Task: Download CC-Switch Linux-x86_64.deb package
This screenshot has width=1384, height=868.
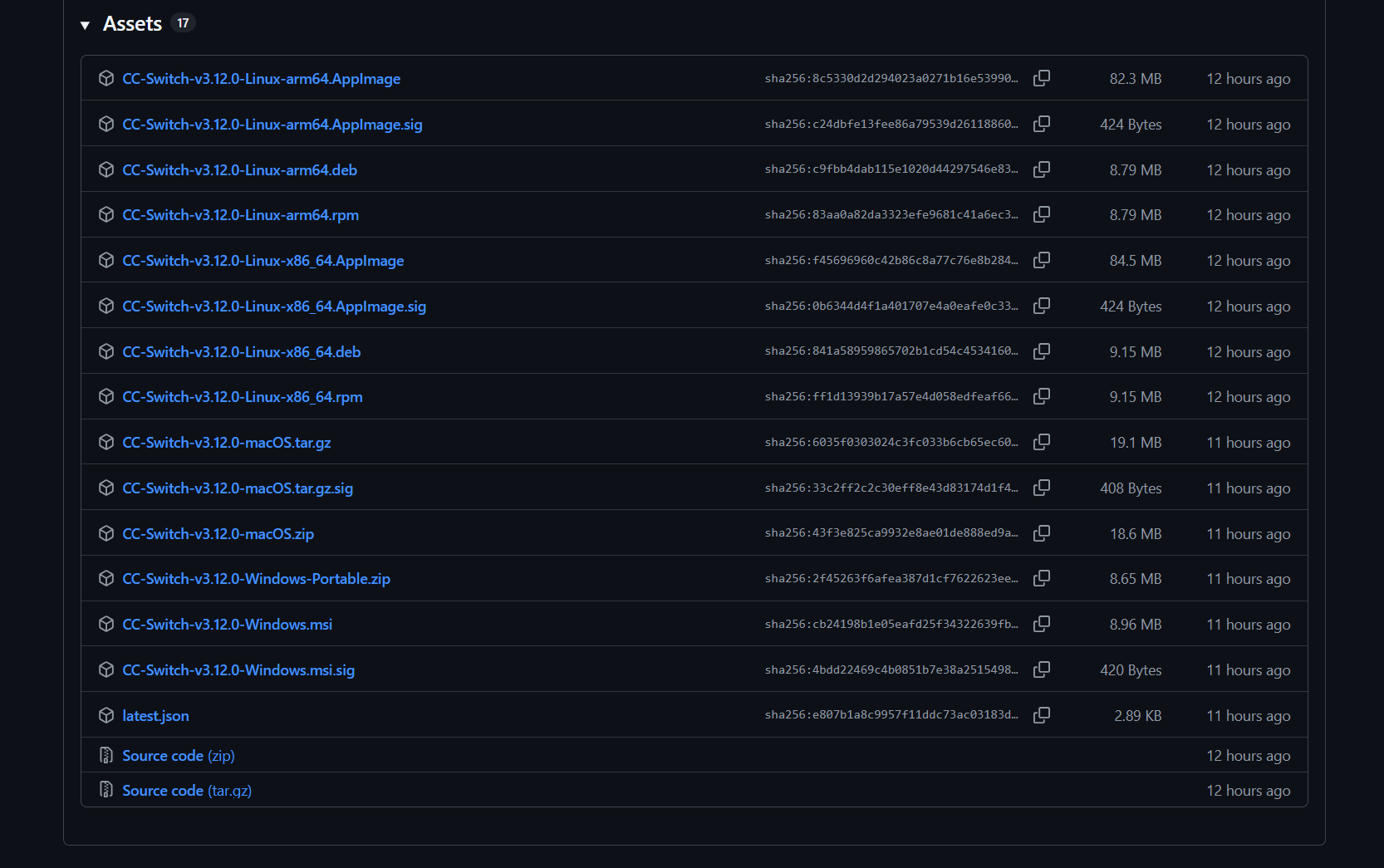Action: tap(241, 352)
